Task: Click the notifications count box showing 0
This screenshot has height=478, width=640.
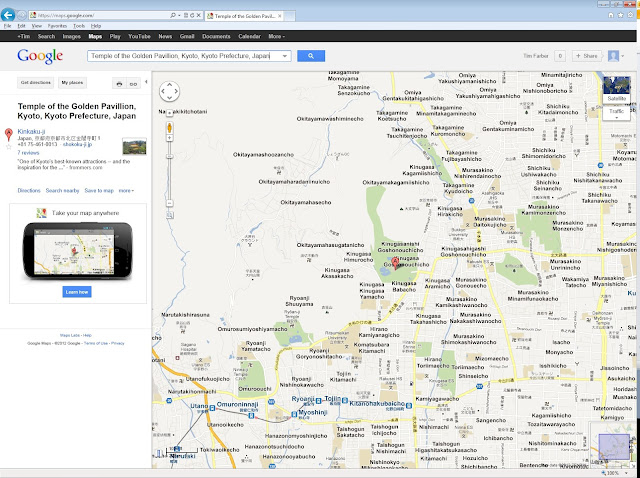Action: 560,56
